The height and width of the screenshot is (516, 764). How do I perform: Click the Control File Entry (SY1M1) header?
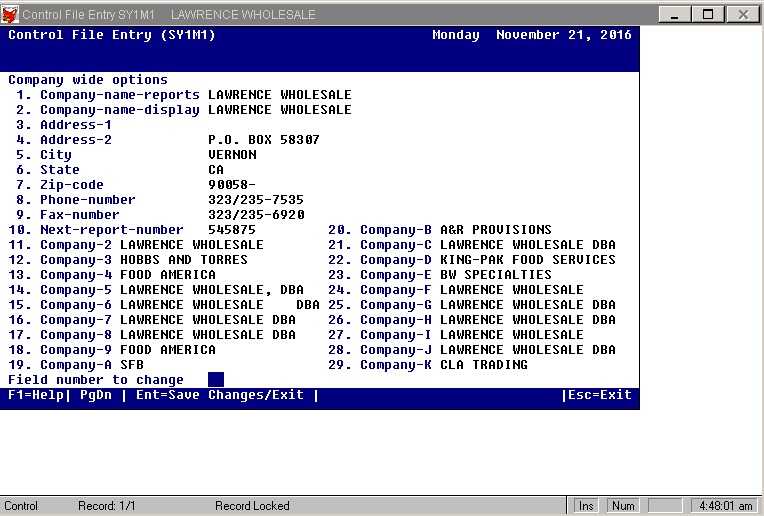point(112,35)
